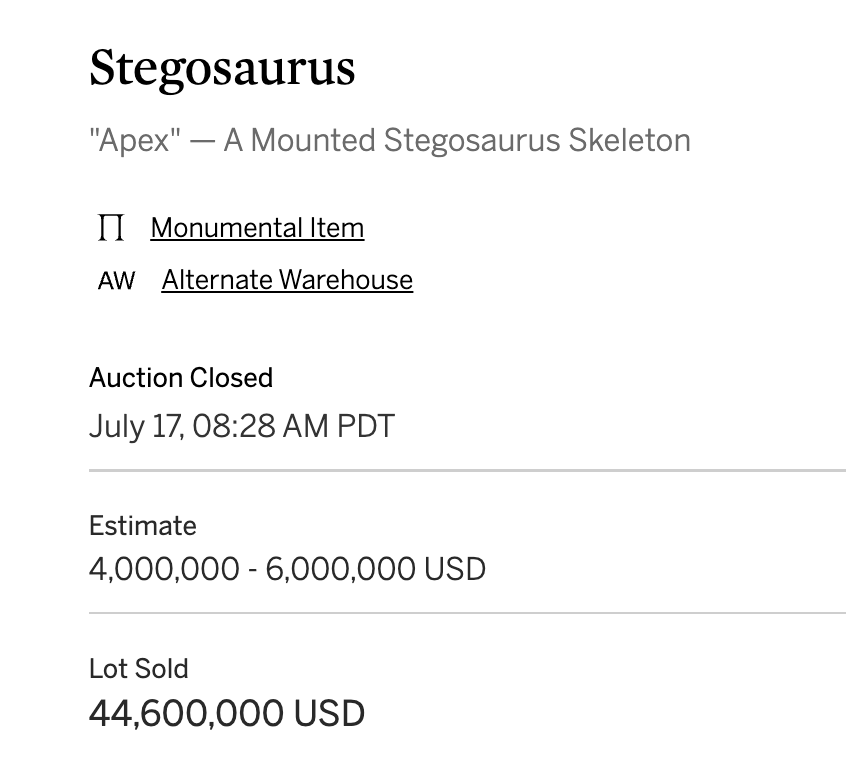This screenshot has width=846, height=770.
Task: Click the PDT timezone text
Action: point(366,426)
